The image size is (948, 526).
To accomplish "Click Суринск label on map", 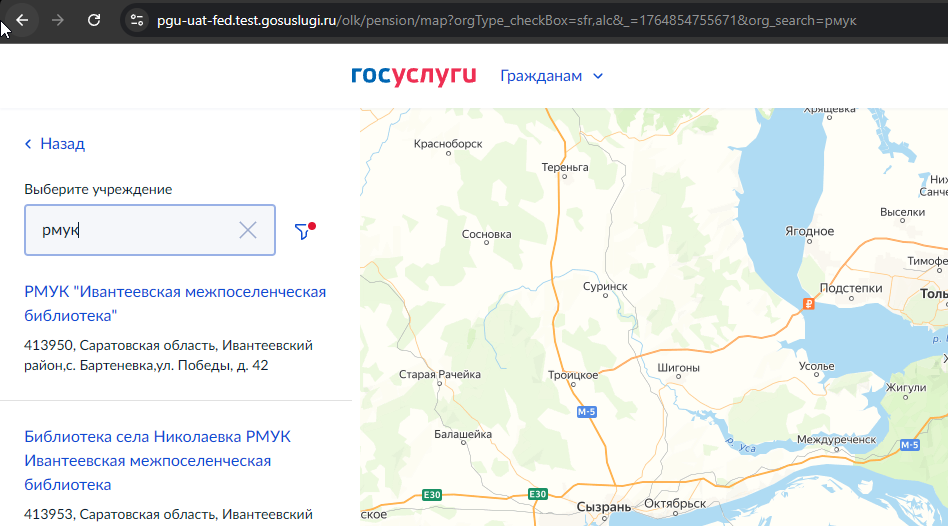I will click(605, 286).
